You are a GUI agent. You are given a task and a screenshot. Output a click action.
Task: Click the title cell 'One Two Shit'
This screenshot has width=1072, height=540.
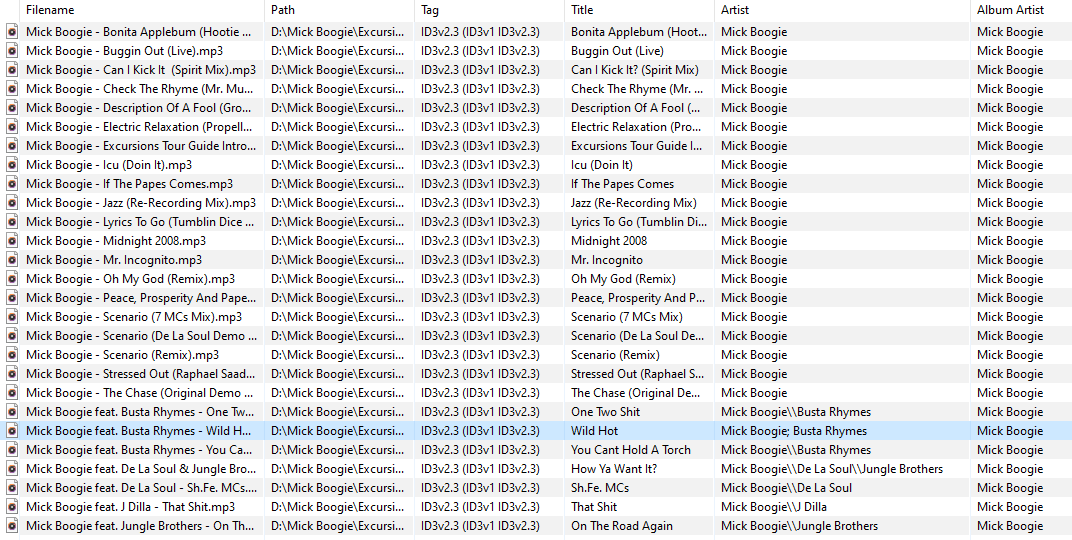(605, 411)
